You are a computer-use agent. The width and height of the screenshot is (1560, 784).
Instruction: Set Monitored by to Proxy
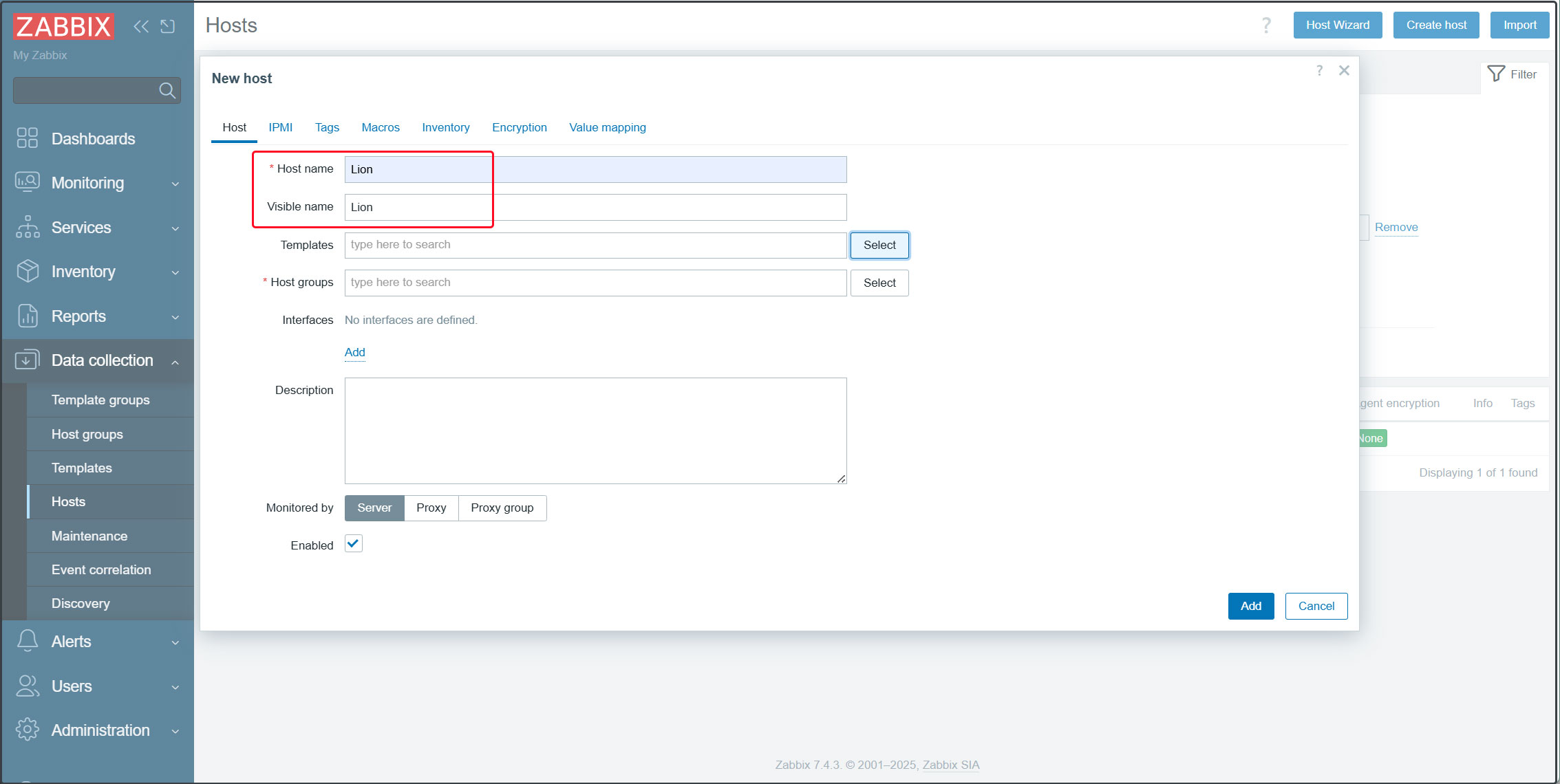tap(431, 508)
